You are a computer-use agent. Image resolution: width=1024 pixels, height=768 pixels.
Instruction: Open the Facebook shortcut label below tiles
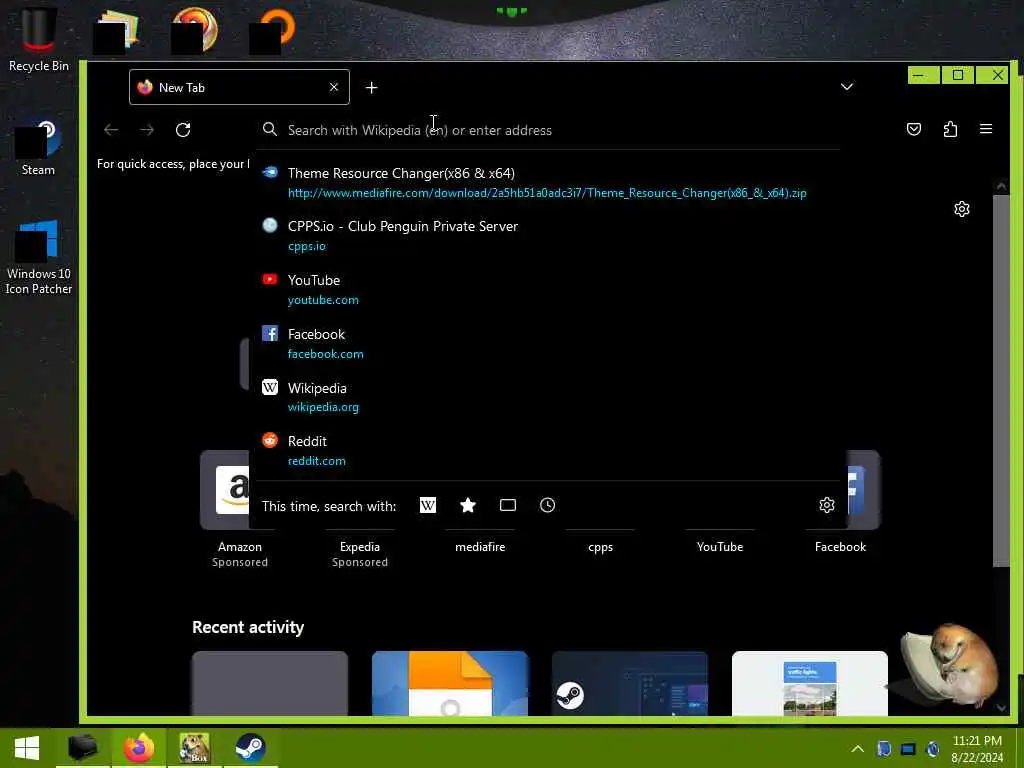pos(840,547)
